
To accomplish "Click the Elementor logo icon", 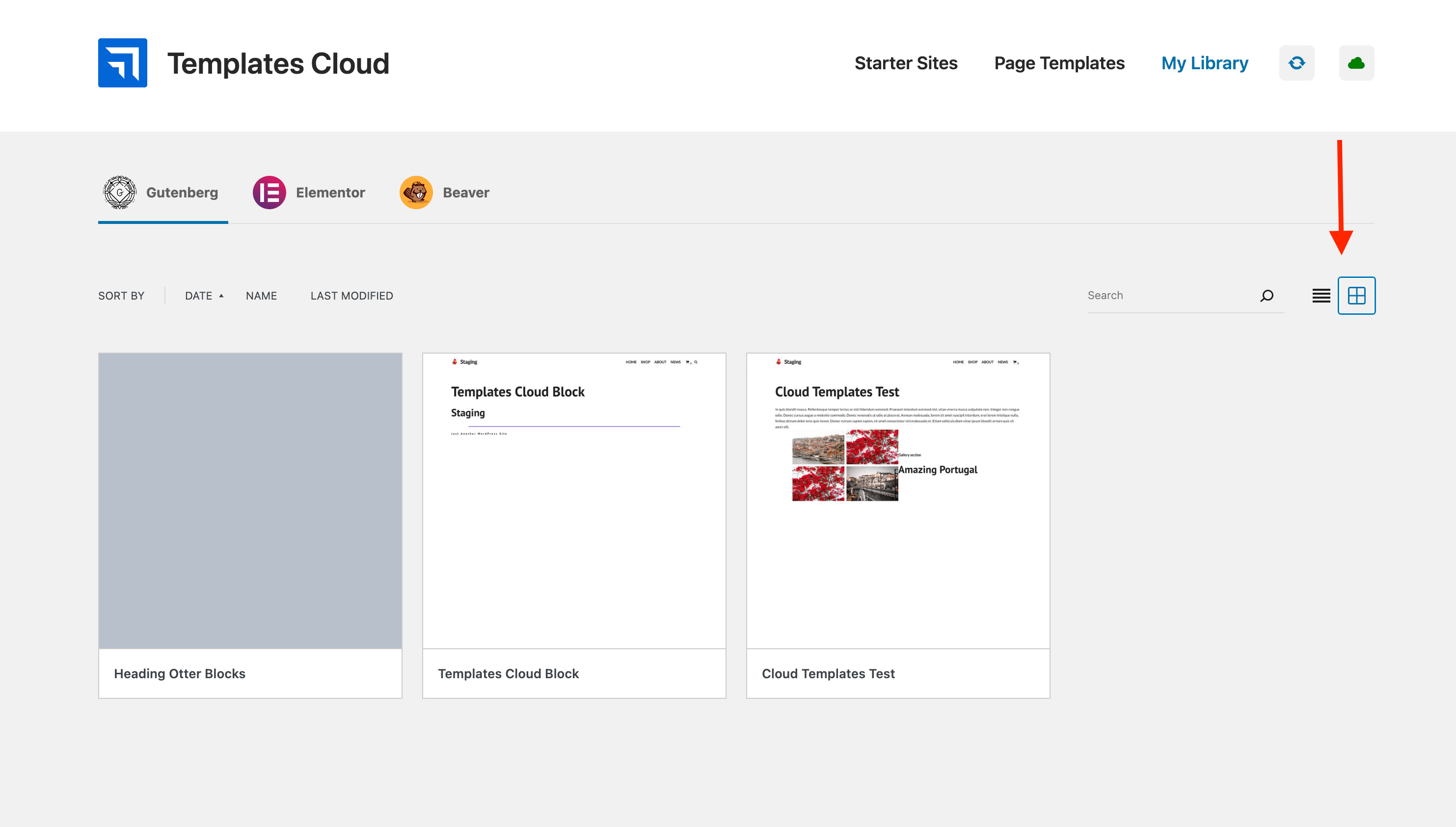I will [x=269, y=193].
